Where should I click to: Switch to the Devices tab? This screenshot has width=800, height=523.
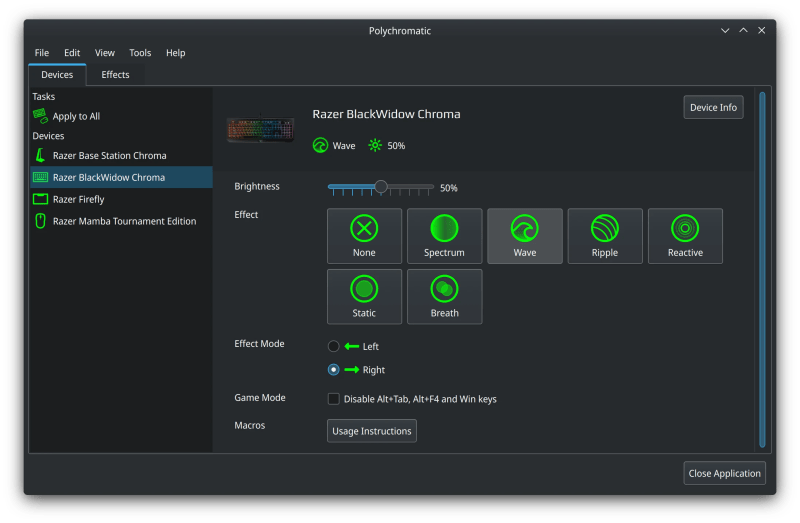57,74
